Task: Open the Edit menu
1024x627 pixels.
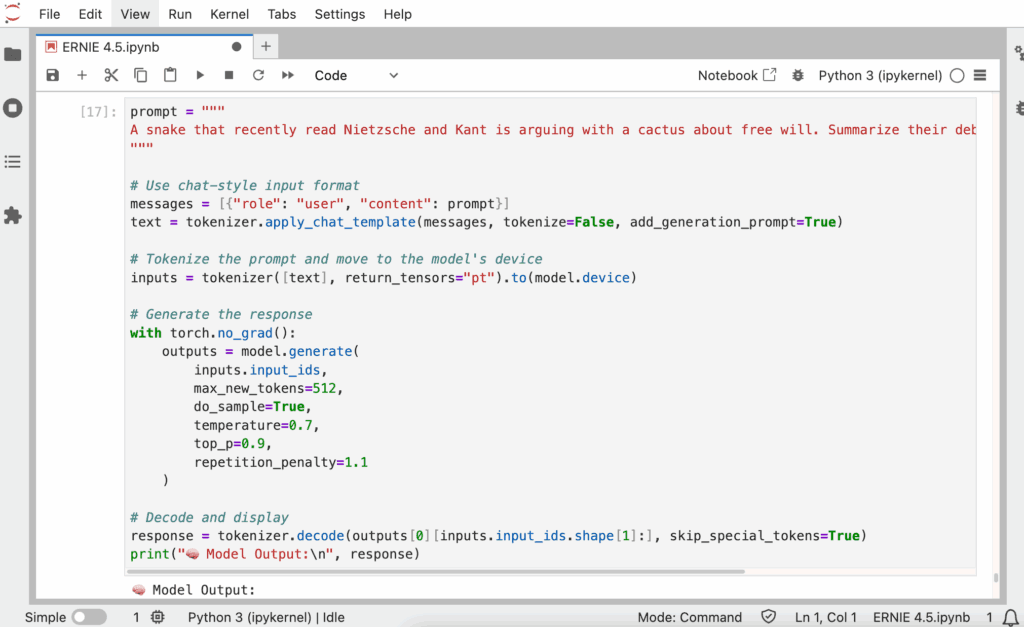Action: 90,14
